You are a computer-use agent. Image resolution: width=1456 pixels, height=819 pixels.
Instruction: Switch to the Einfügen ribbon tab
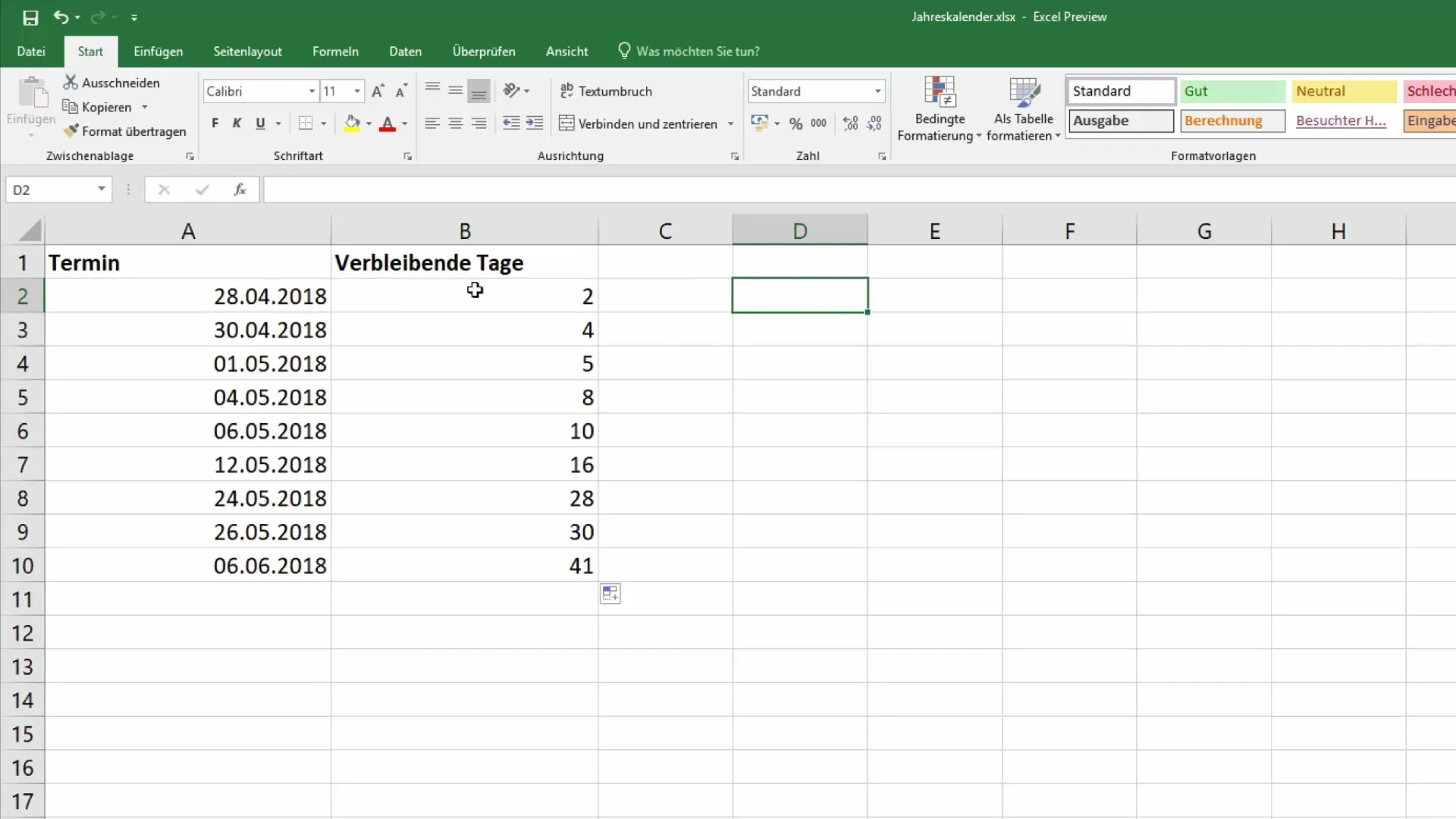(158, 52)
